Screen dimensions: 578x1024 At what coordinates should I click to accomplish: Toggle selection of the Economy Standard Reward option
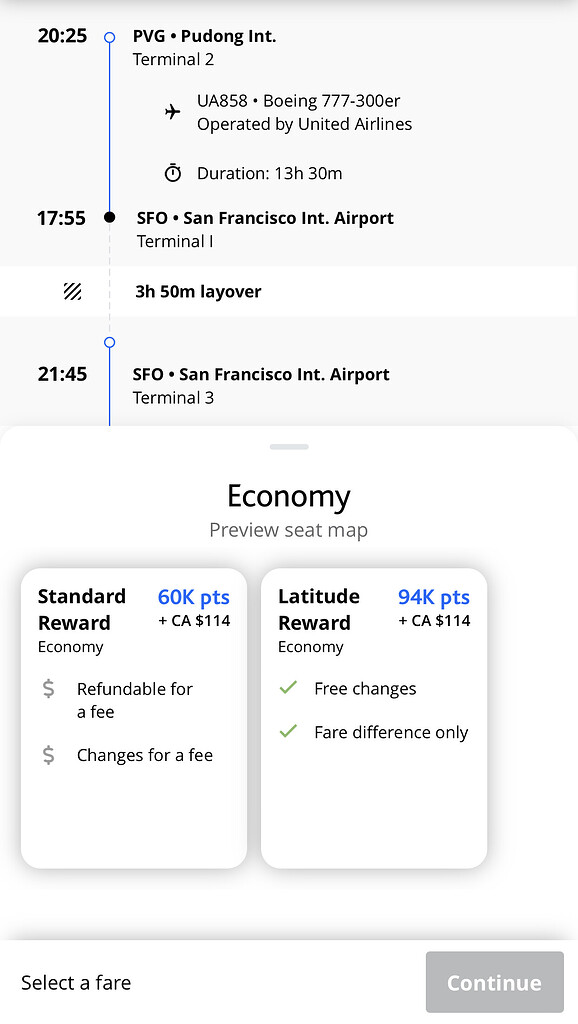pyautogui.click(x=133, y=717)
